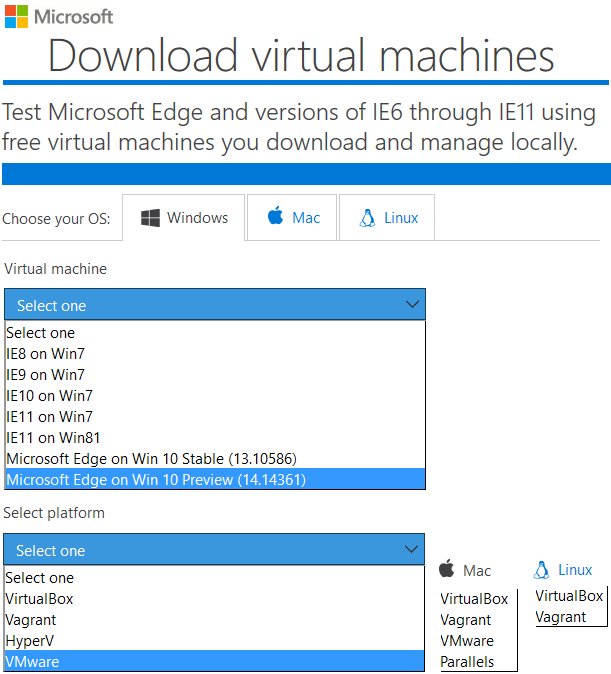
Task: Select IE9 on Win7 option
Action: [215, 375]
